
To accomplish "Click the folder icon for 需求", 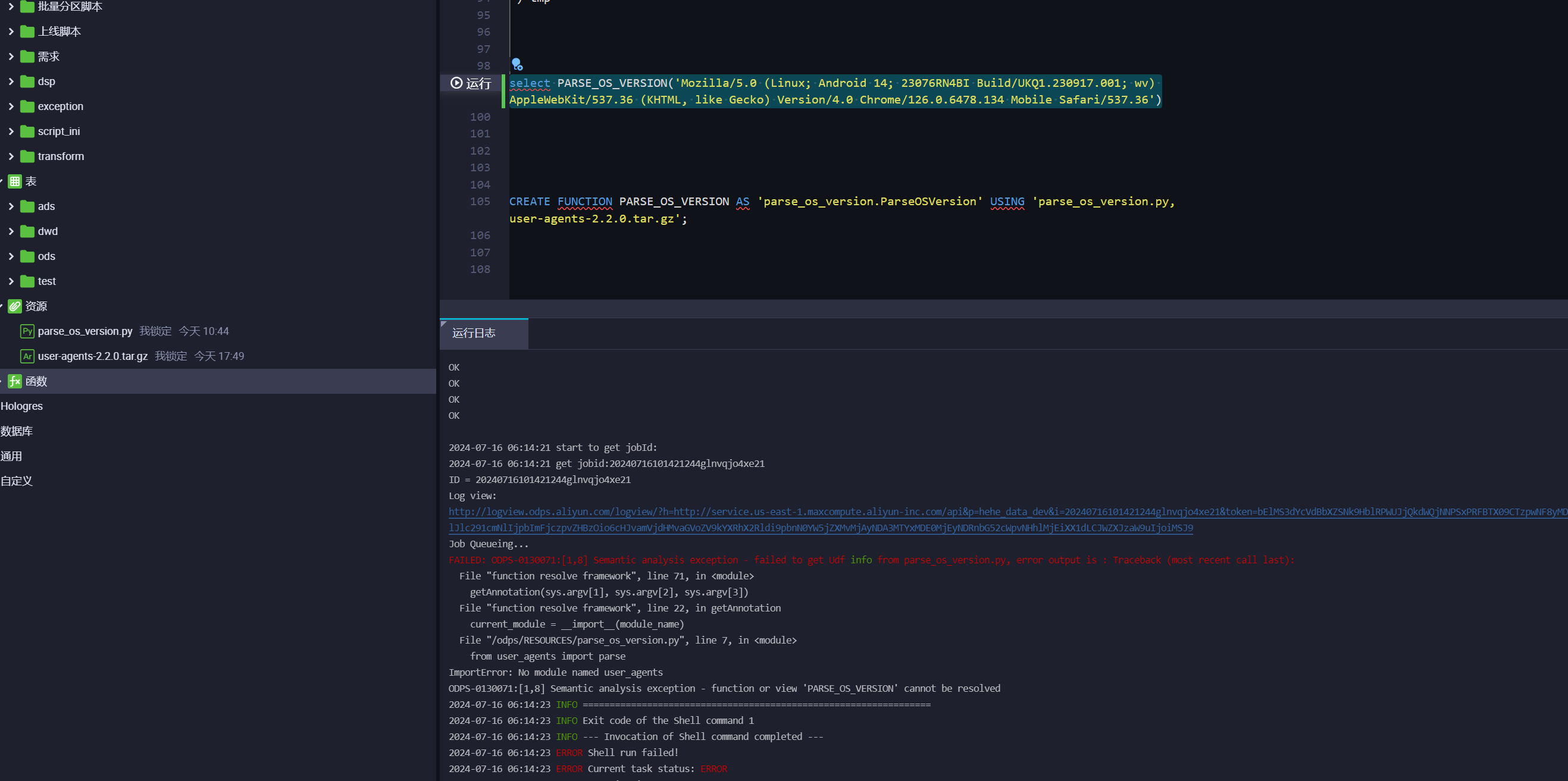I will (27, 57).
